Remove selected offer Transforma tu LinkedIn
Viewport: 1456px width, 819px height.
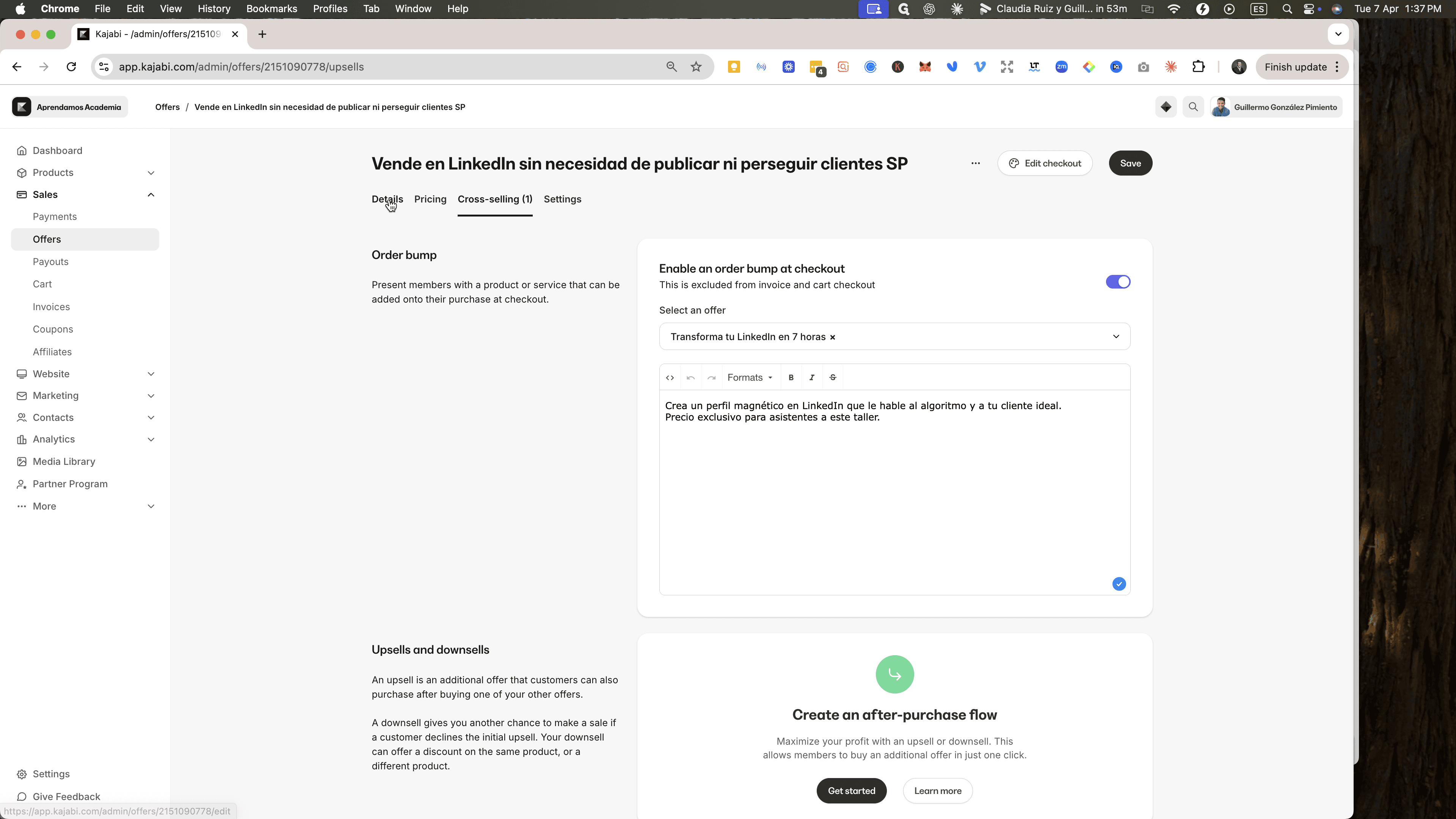click(833, 337)
